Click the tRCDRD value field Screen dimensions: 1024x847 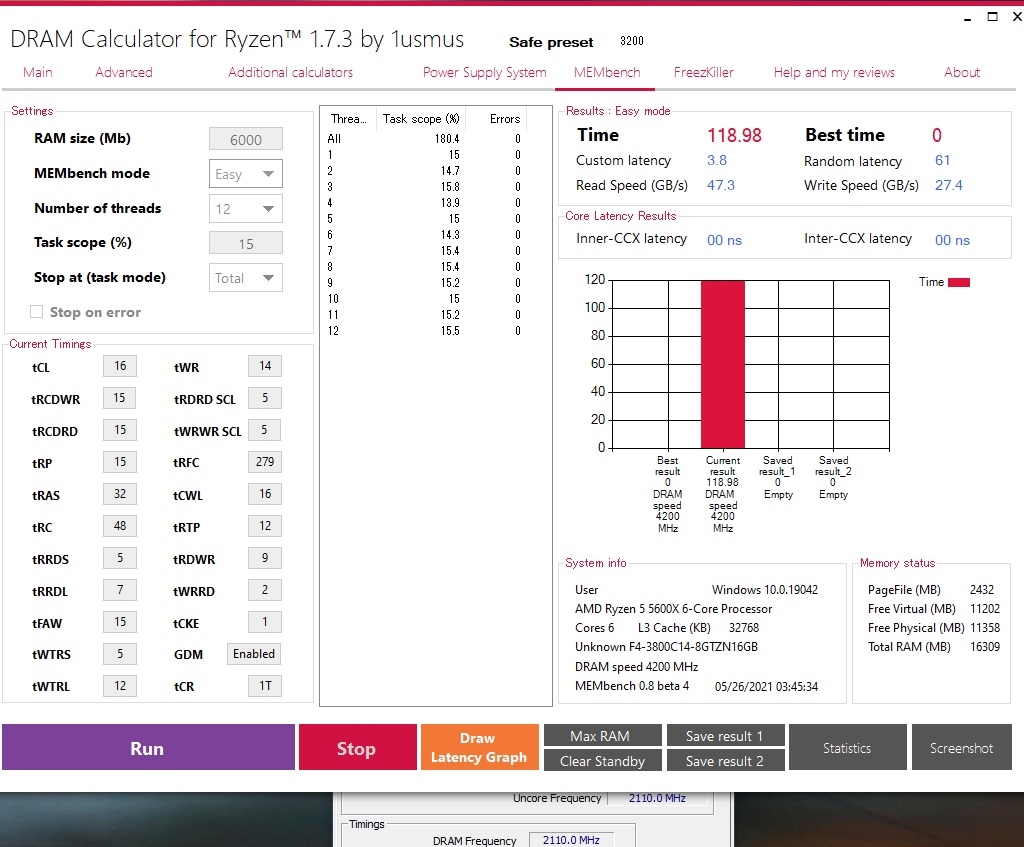point(120,430)
